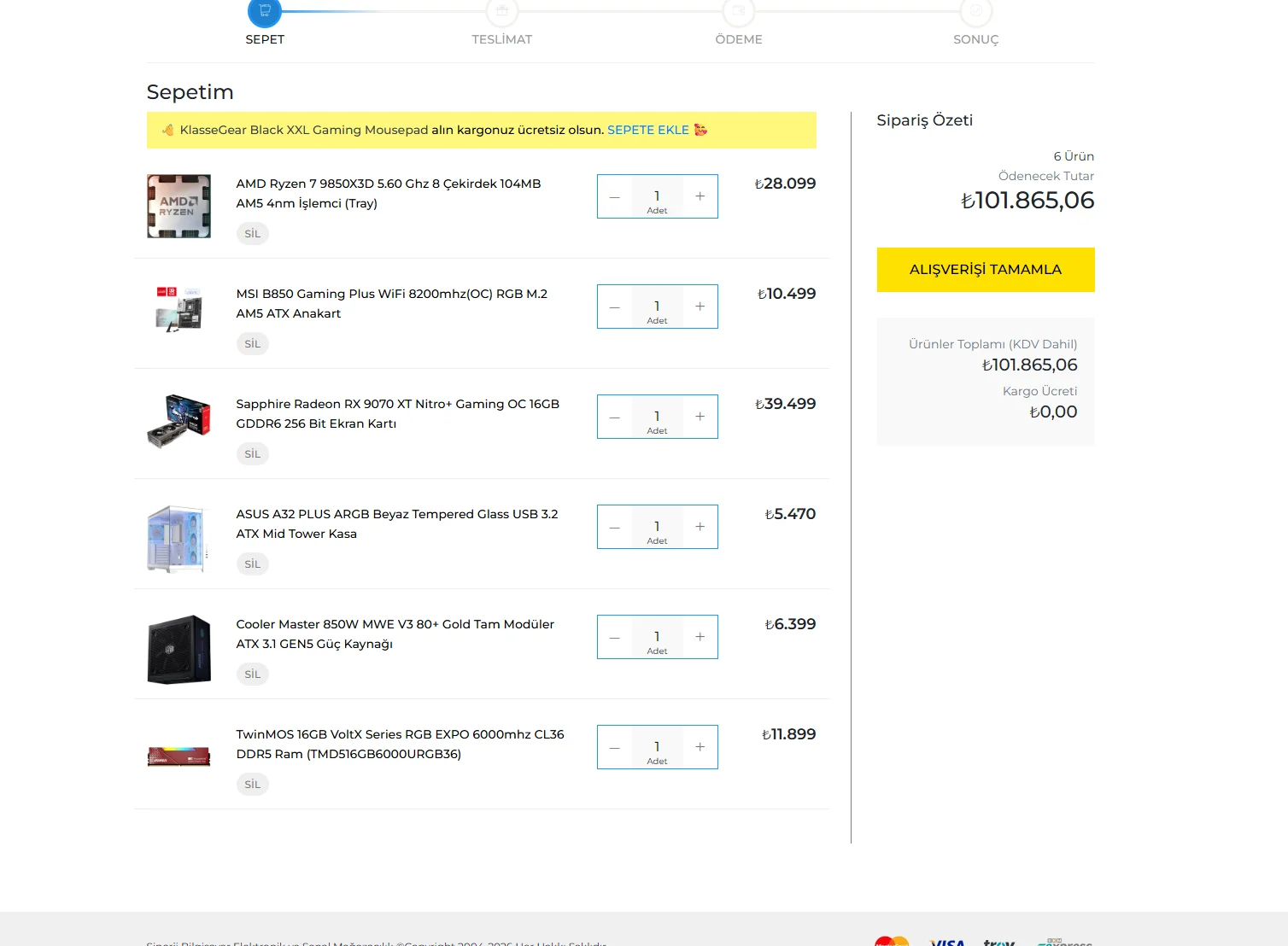Viewport: 1288px width, 946px height.
Task: Open Cooler Master 850W MWE V3 link
Action: tap(395, 634)
